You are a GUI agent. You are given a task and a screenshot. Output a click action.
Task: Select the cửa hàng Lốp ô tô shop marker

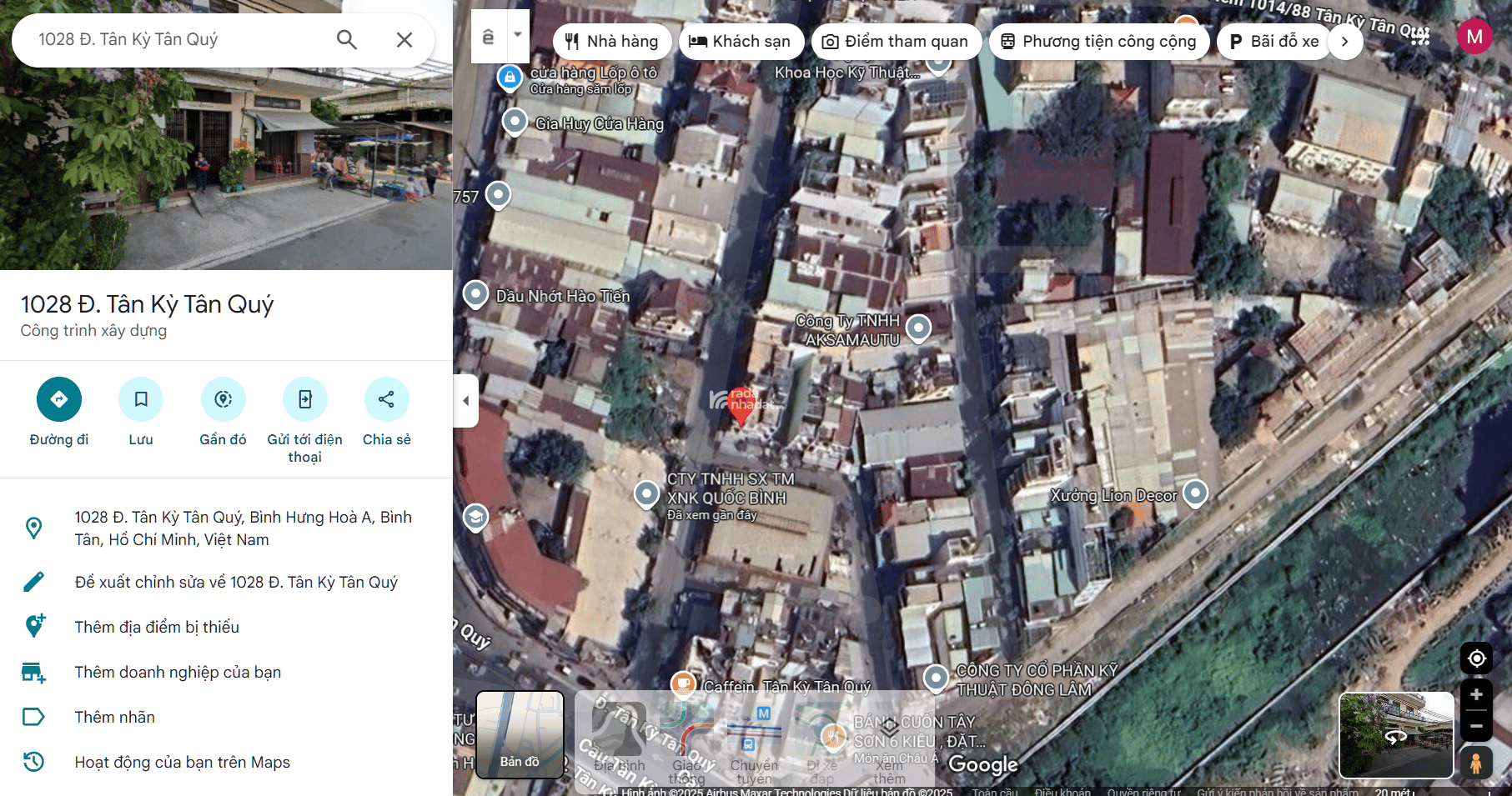coord(510,78)
